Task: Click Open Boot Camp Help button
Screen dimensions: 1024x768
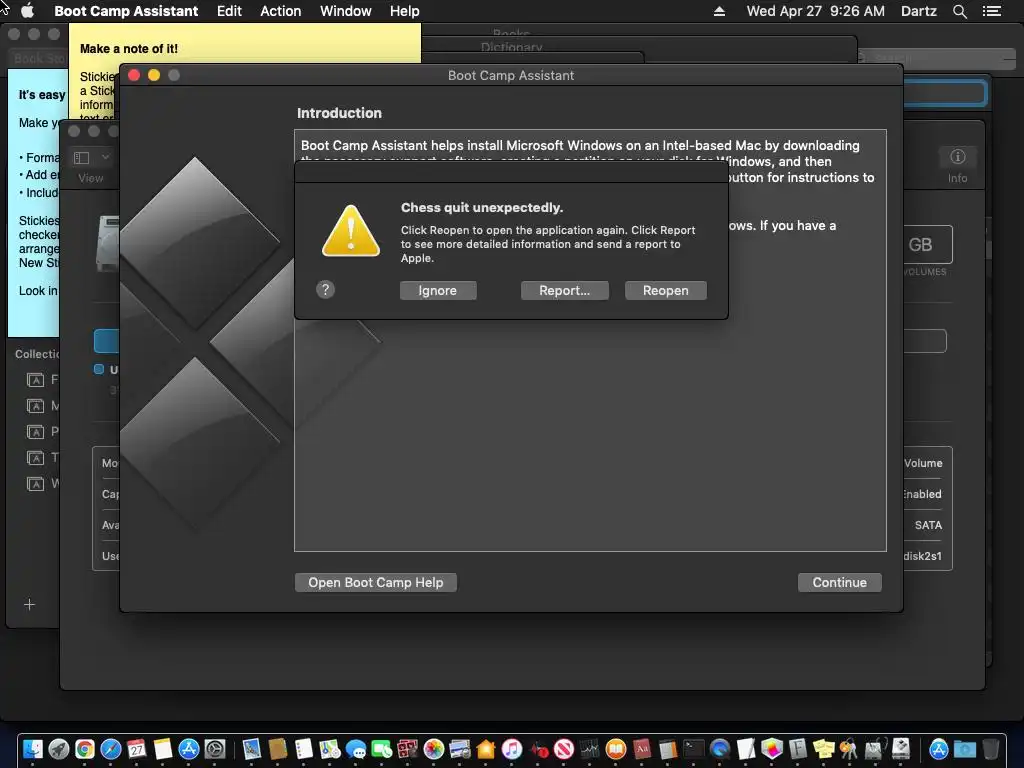Action: pos(376,583)
